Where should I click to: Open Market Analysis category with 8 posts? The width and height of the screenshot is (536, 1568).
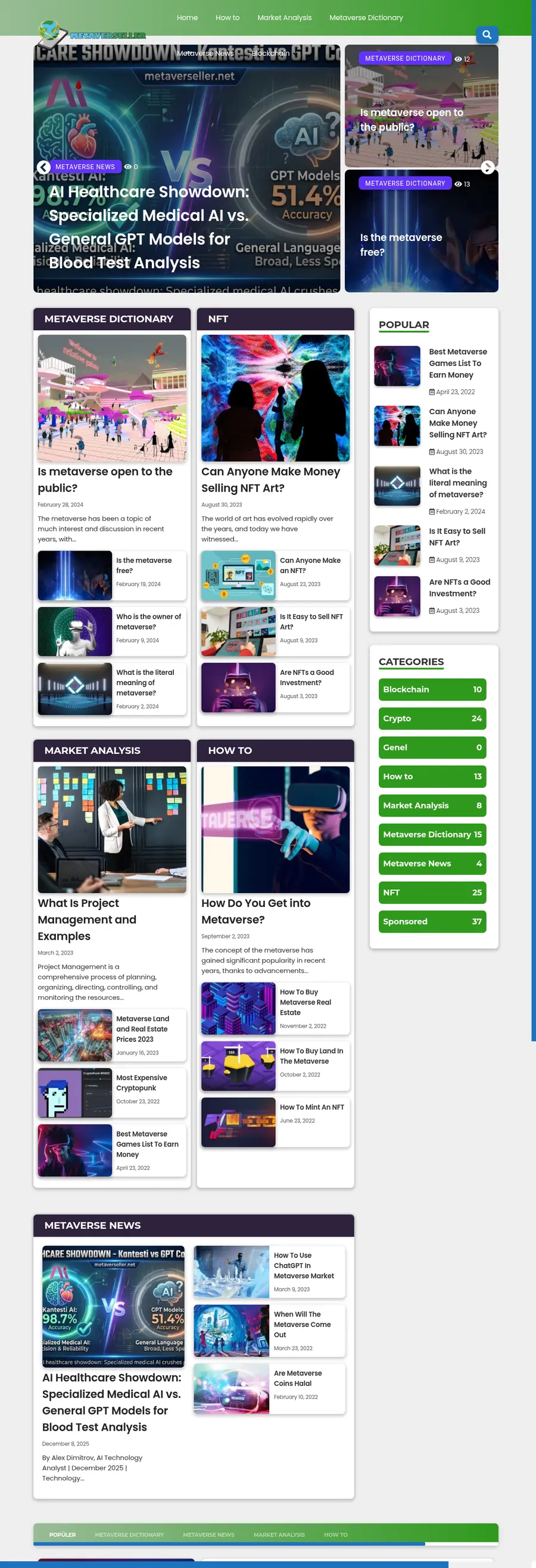432,805
